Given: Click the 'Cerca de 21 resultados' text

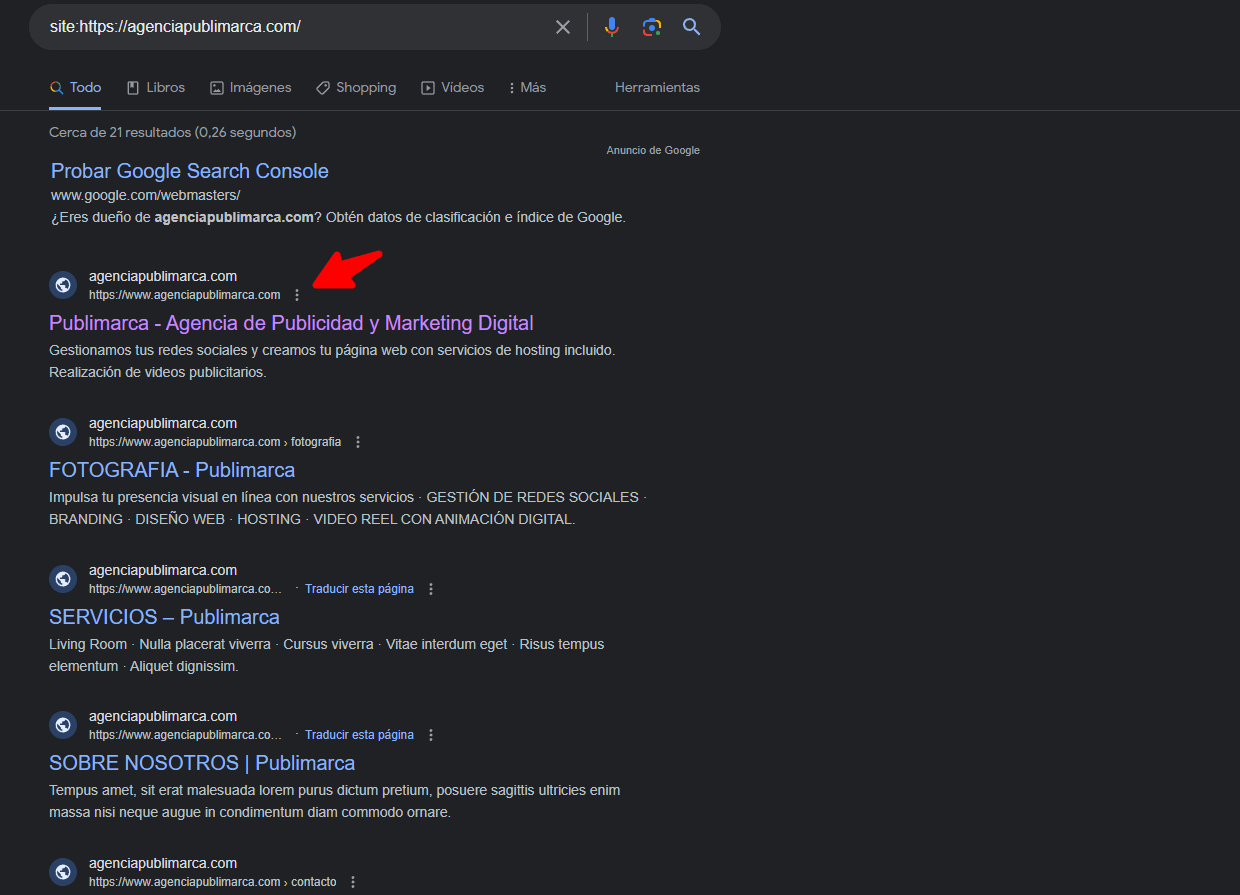Looking at the screenshot, I should point(172,132).
